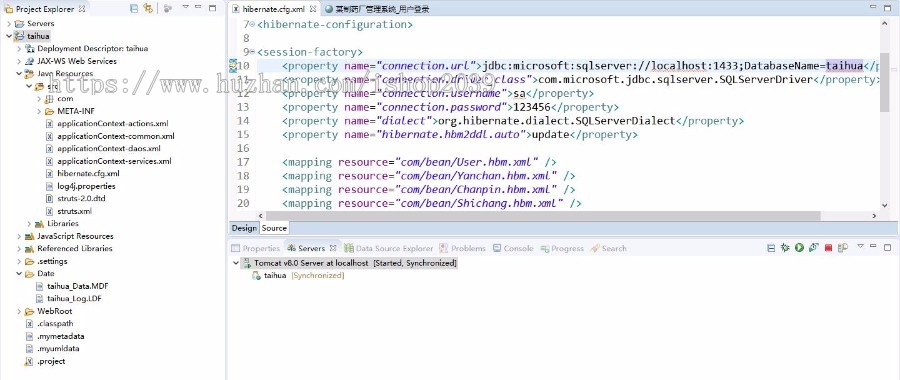Image resolution: width=900 pixels, height=380 pixels.
Task: Start the server in profile mode
Action: pyautogui.click(x=813, y=248)
